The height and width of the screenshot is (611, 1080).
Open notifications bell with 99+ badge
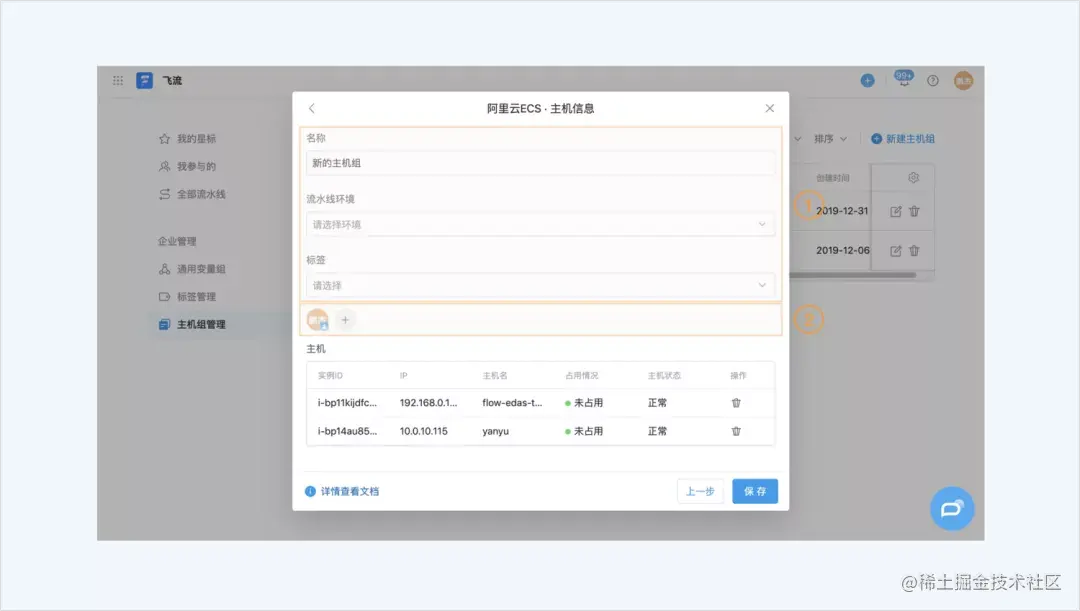coord(904,79)
